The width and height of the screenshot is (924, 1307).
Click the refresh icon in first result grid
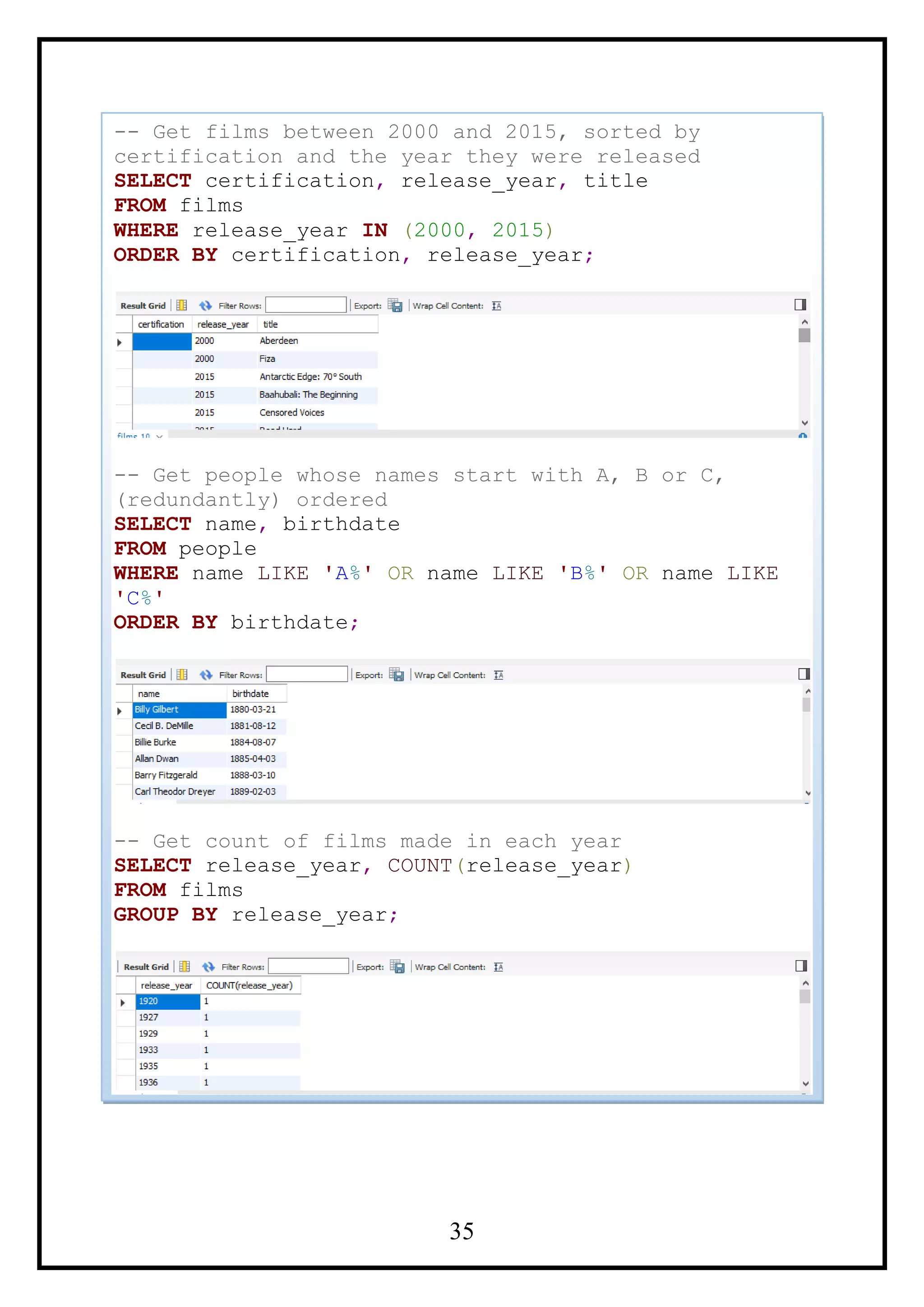(x=205, y=306)
